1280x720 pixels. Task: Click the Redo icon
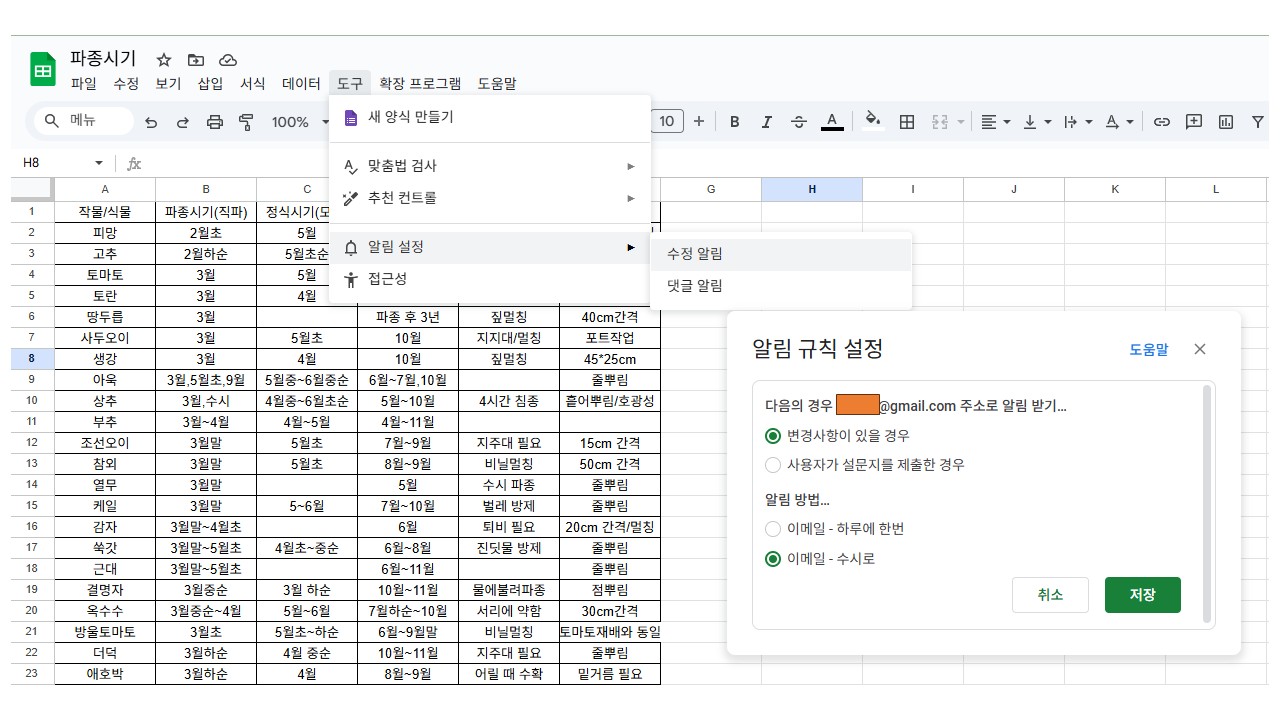[183, 121]
